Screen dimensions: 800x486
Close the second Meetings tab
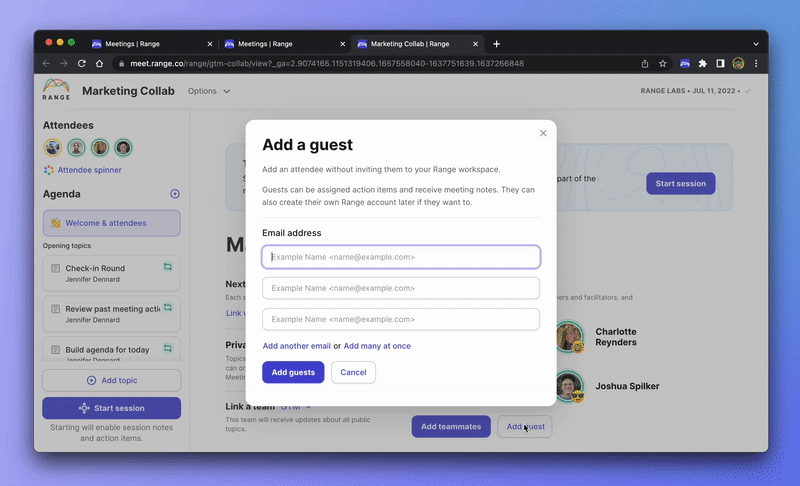pos(342,44)
